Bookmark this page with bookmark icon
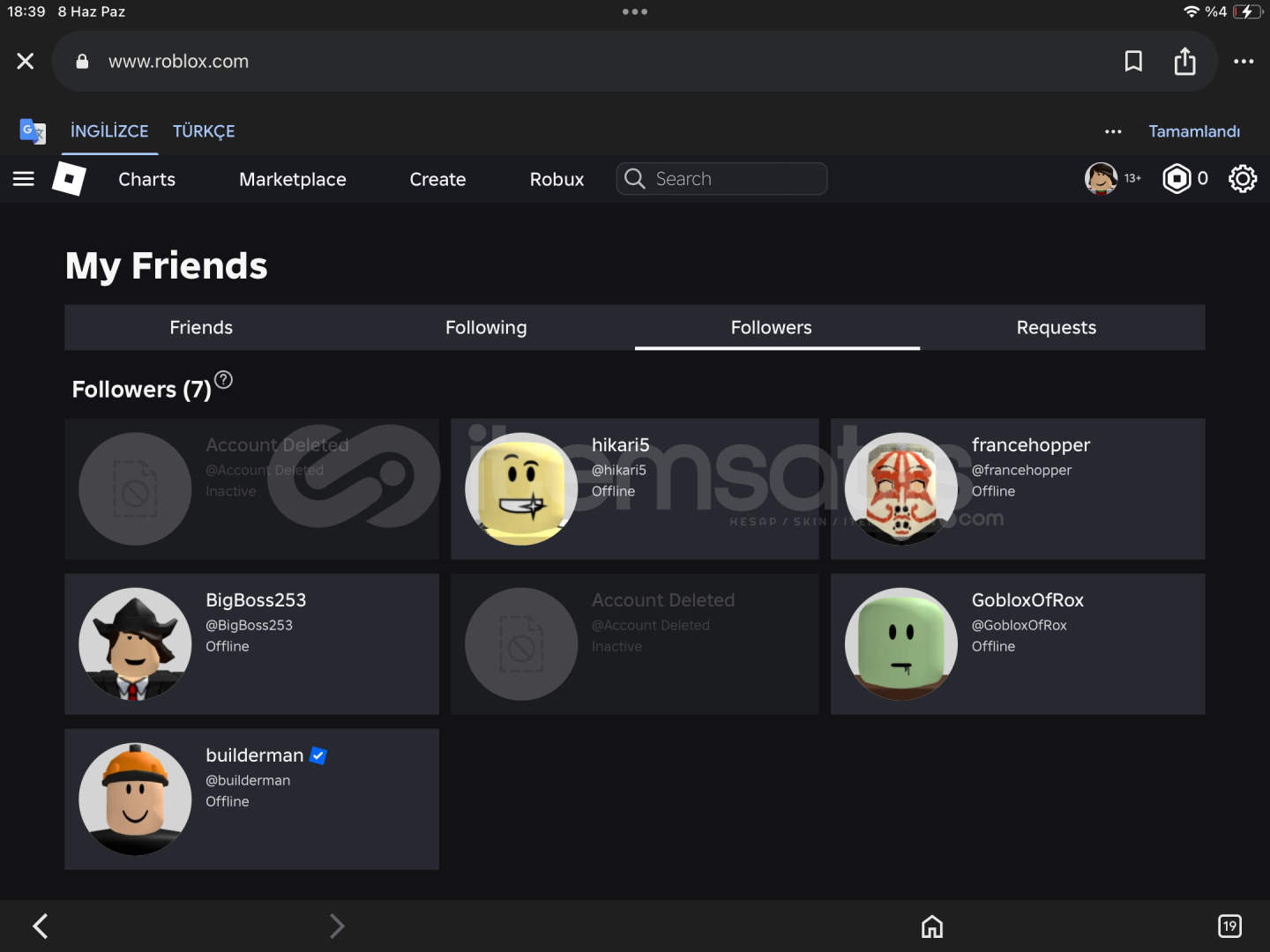This screenshot has height=952, width=1270. point(1133,61)
